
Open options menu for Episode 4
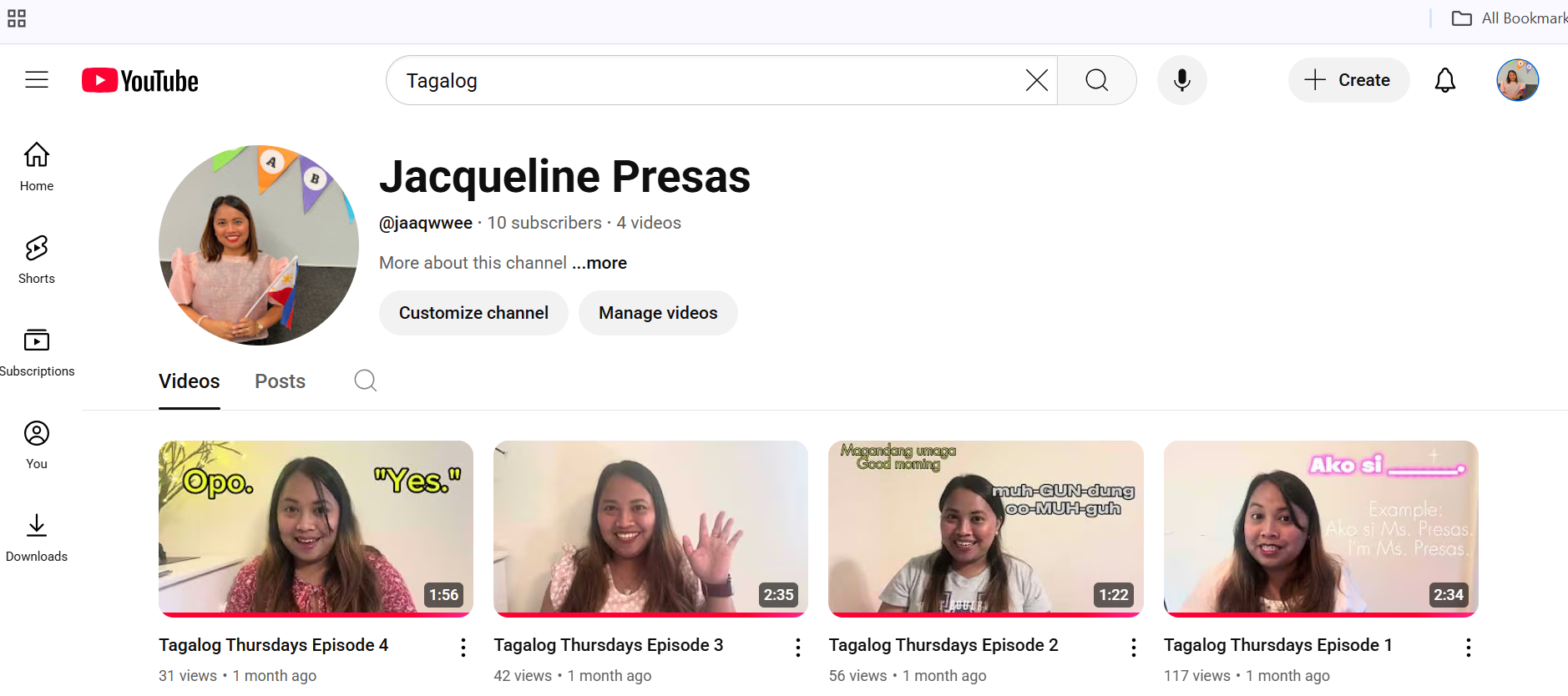[x=463, y=648]
